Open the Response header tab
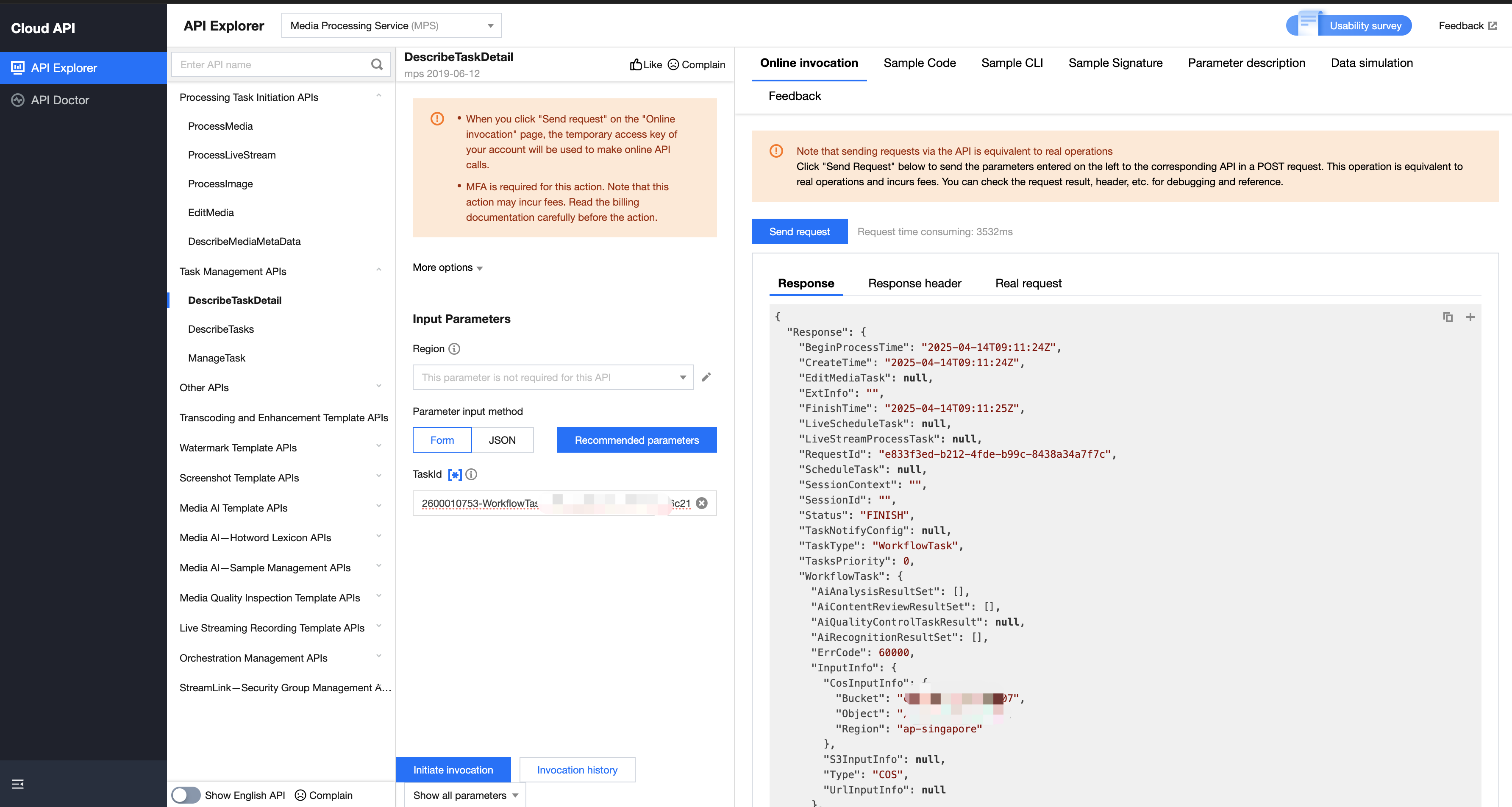The image size is (1512, 807). pos(914,284)
